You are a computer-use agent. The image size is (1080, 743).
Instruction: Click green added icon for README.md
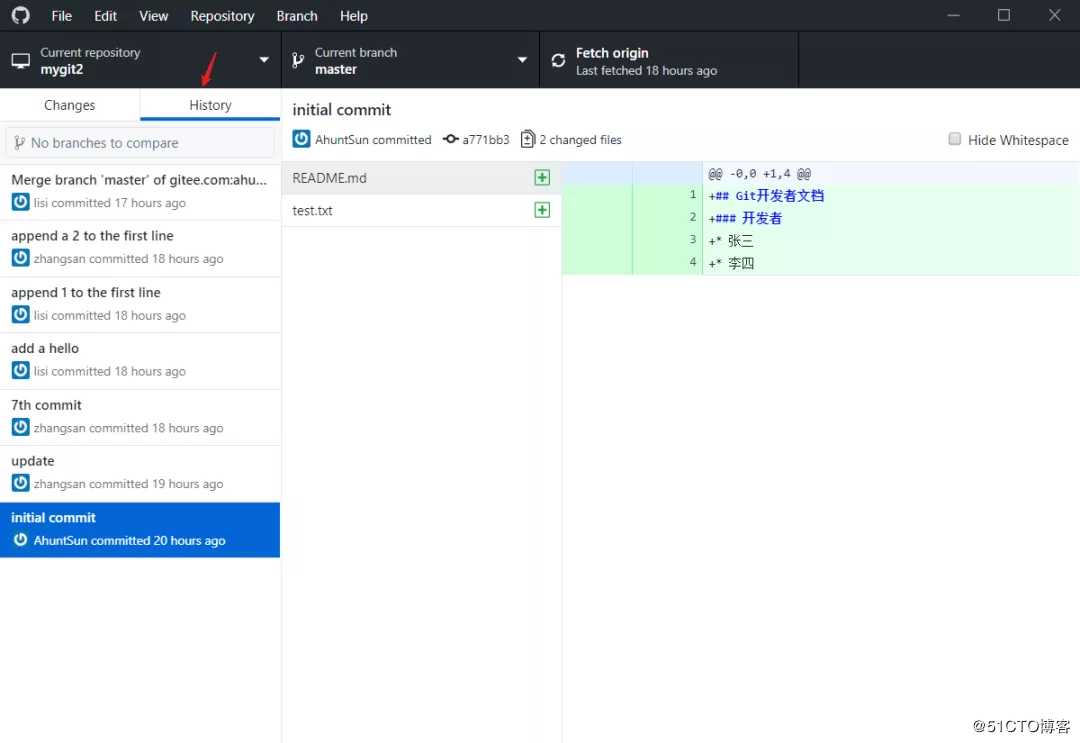[542, 178]
